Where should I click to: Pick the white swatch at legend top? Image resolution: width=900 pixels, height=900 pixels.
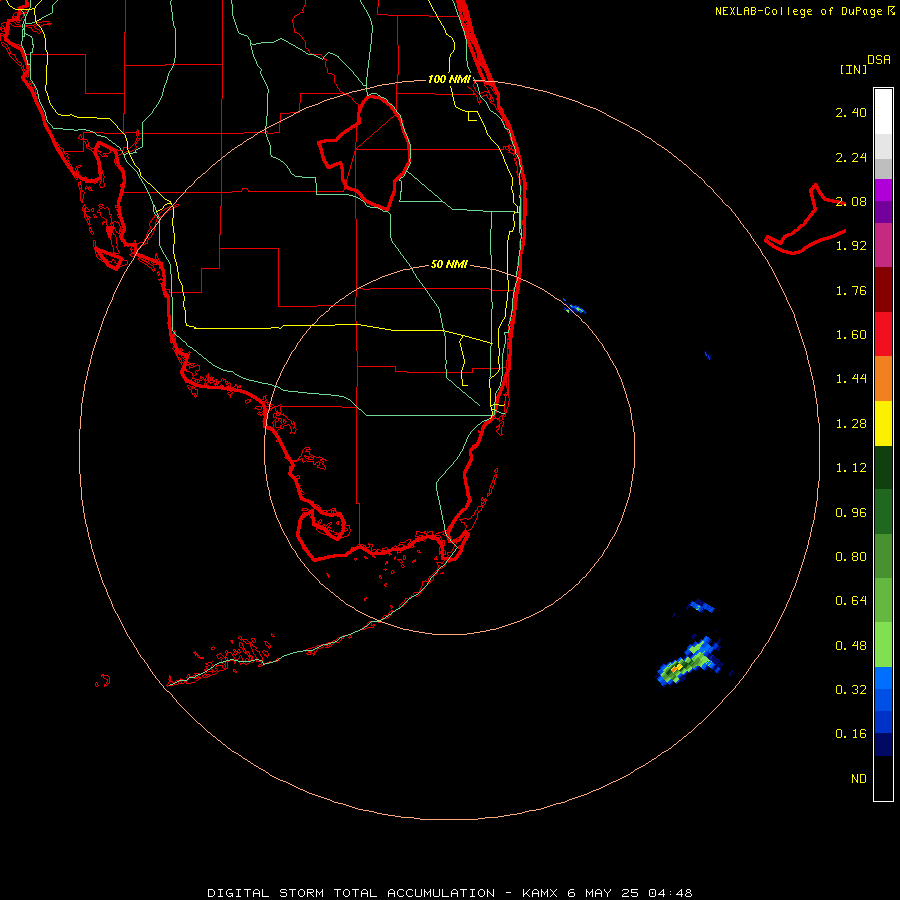[x=883, y=111]
